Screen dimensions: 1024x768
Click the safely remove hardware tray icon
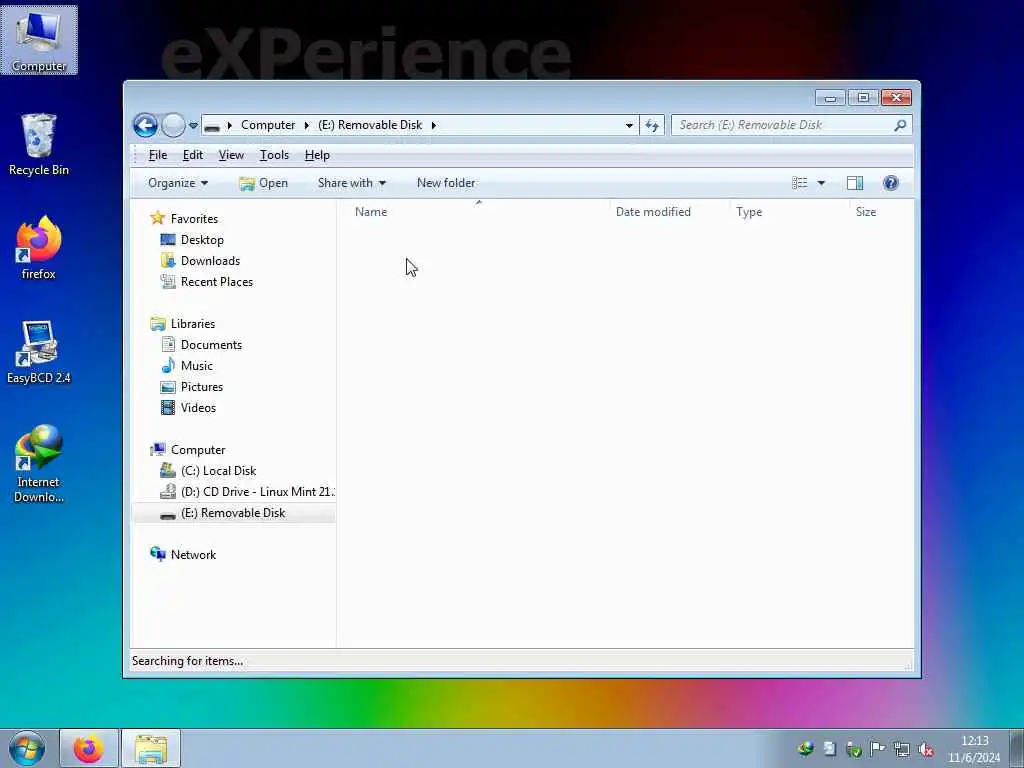854,749
